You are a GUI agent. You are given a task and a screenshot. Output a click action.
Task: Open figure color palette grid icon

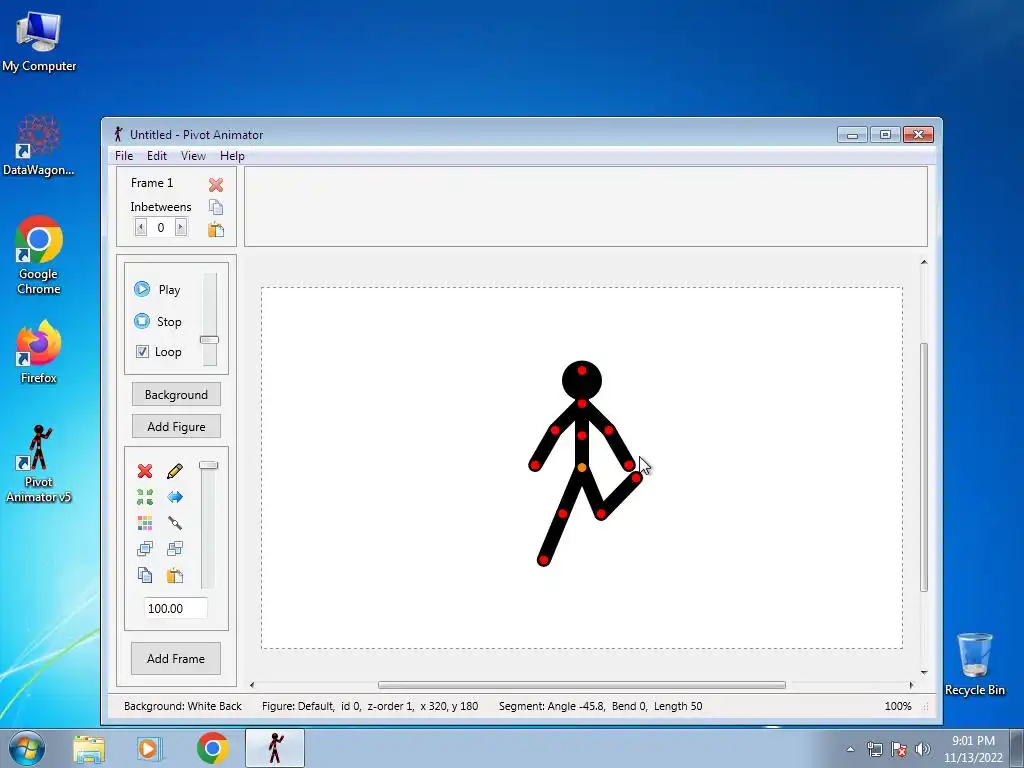145,522
